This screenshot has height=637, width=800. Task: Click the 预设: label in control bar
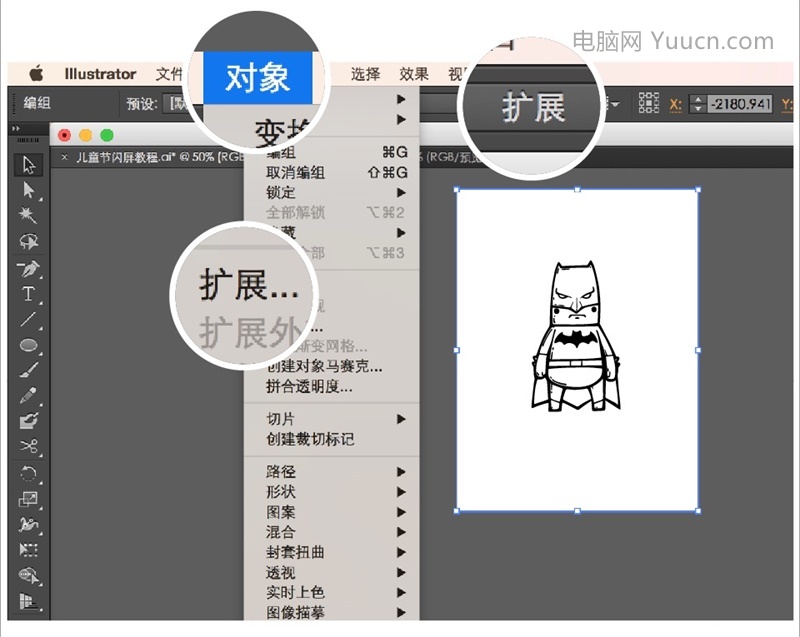click(x=142, y=104)
